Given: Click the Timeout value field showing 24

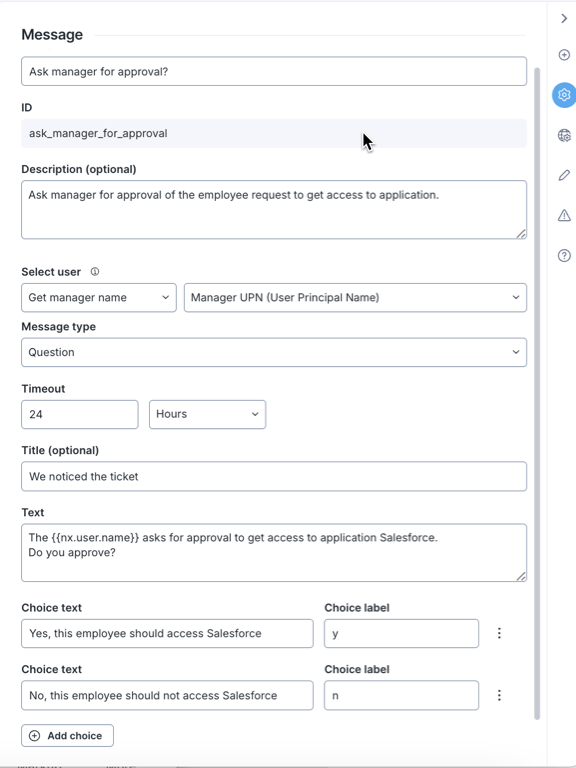Looking at the screenshot, I should (80, 414).
